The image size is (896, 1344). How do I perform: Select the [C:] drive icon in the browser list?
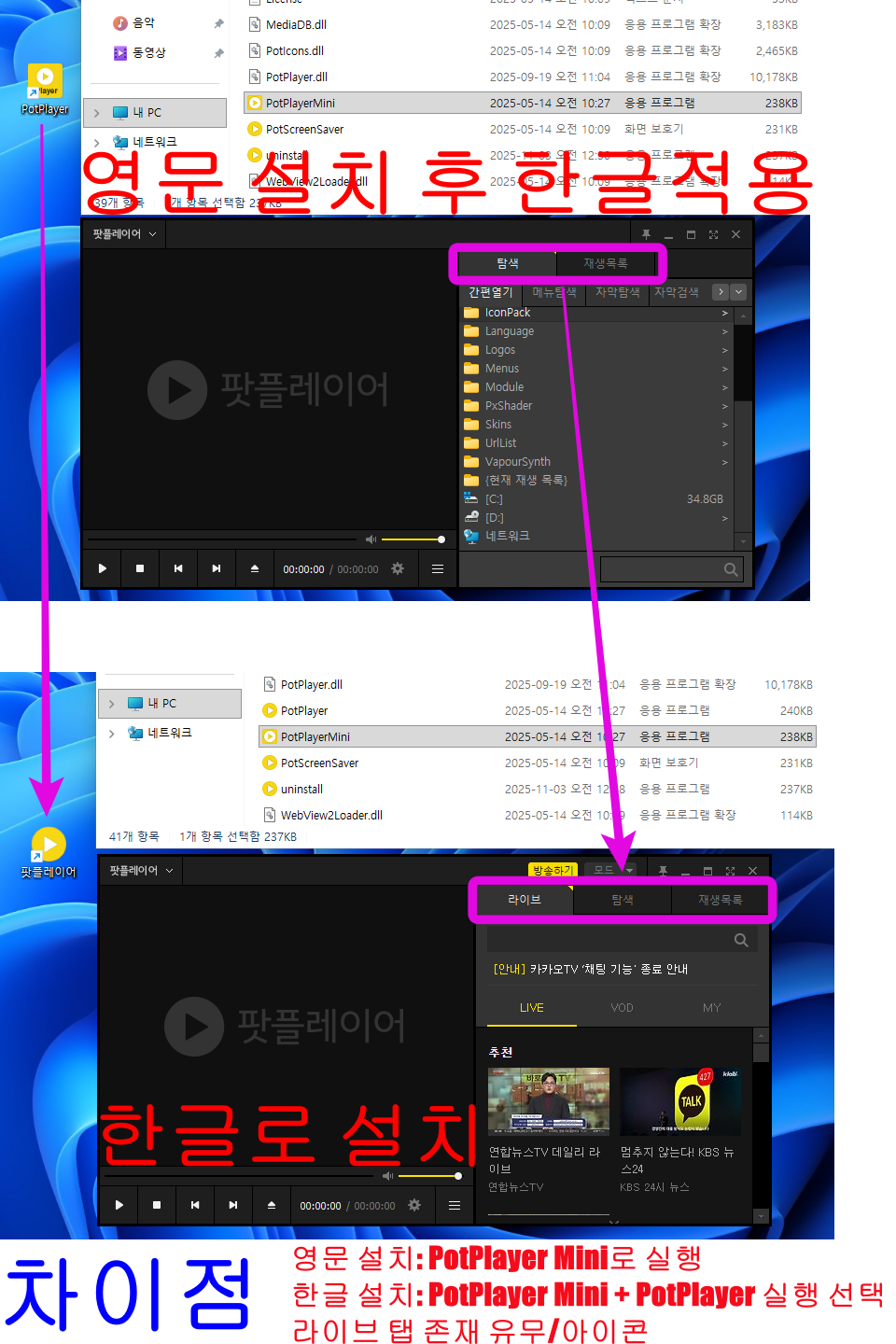coord(471,499)
